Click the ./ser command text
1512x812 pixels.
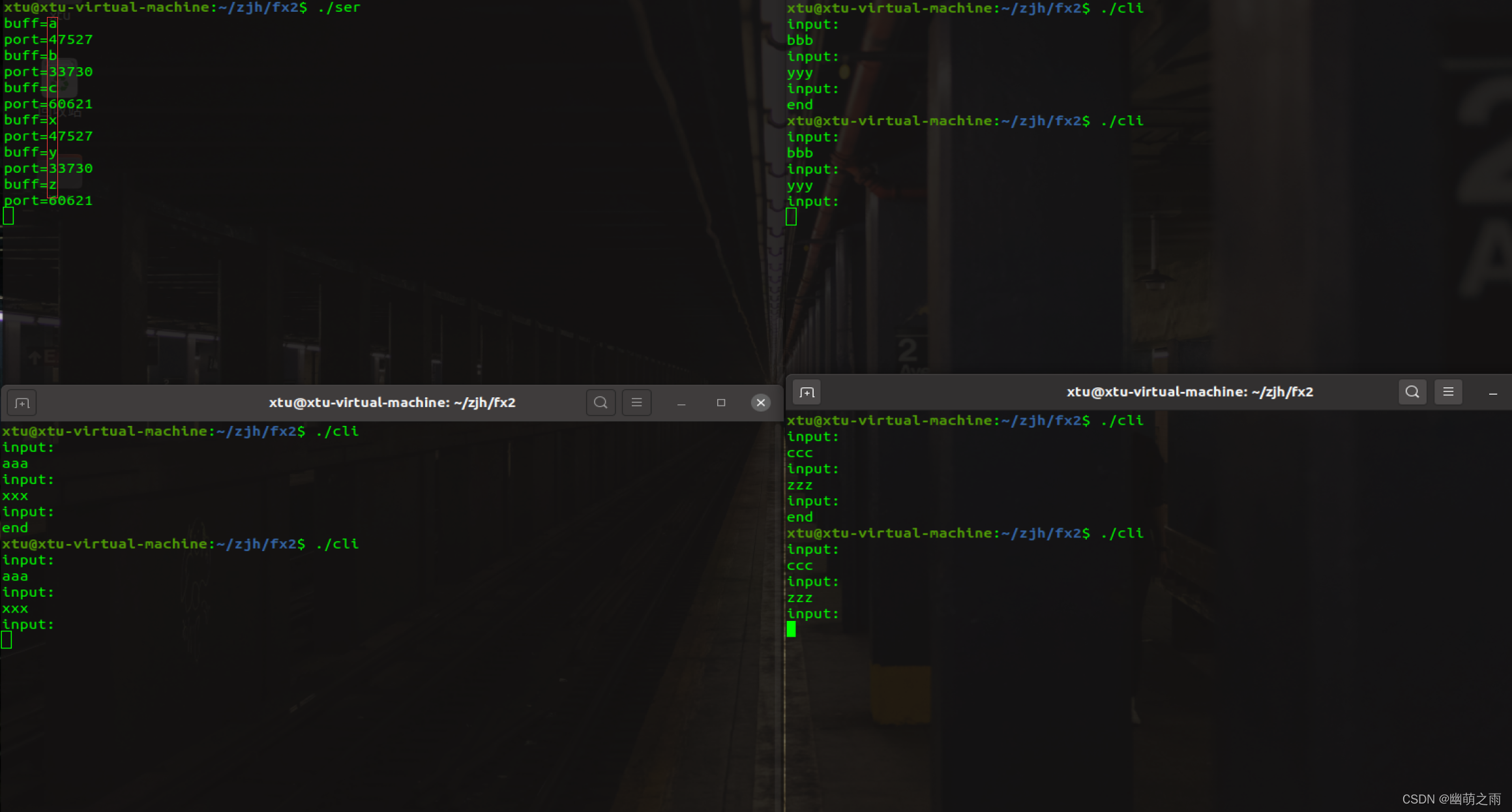(338, 7)
